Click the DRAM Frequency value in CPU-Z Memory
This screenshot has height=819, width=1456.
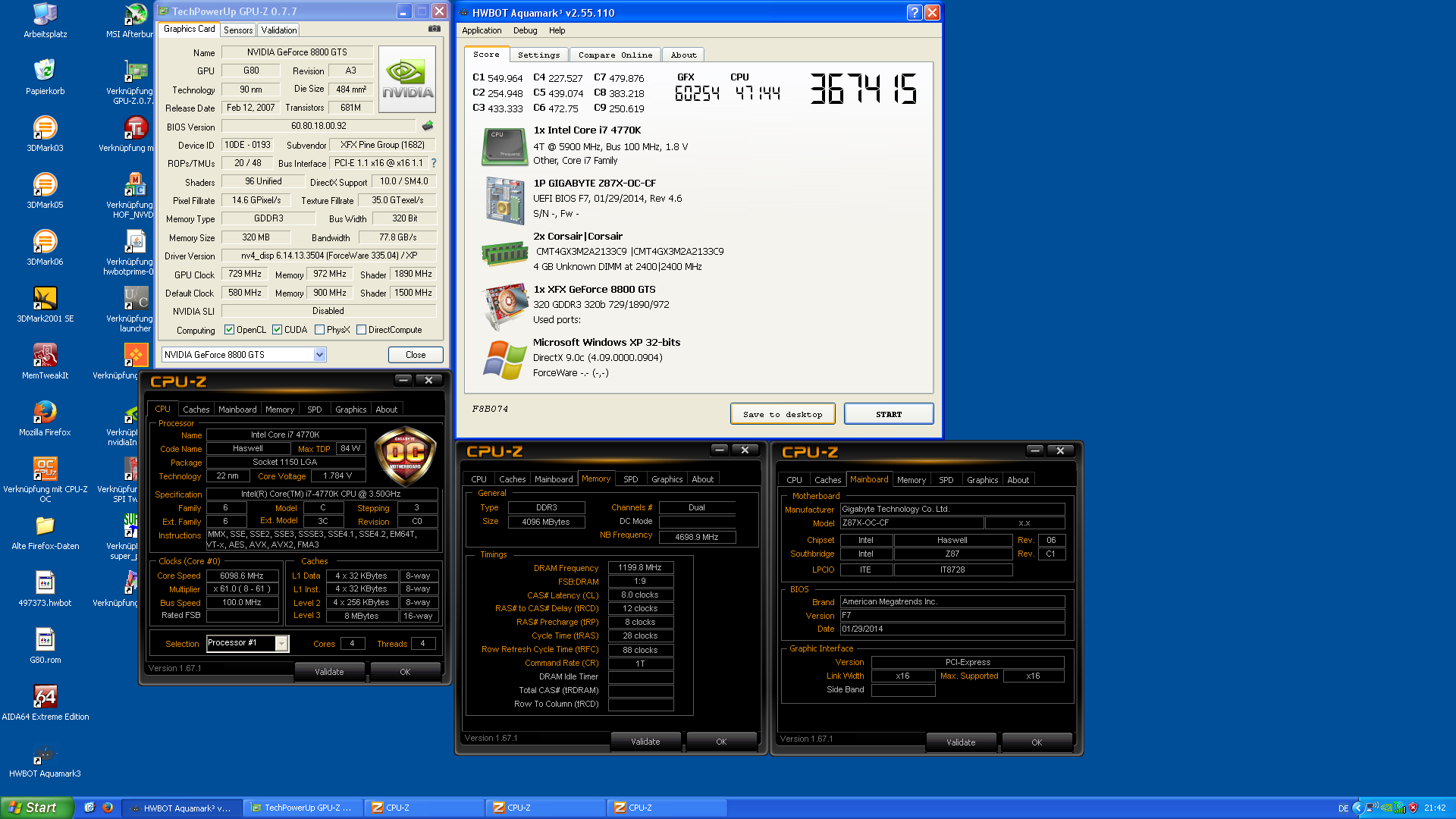pos(640,567)
